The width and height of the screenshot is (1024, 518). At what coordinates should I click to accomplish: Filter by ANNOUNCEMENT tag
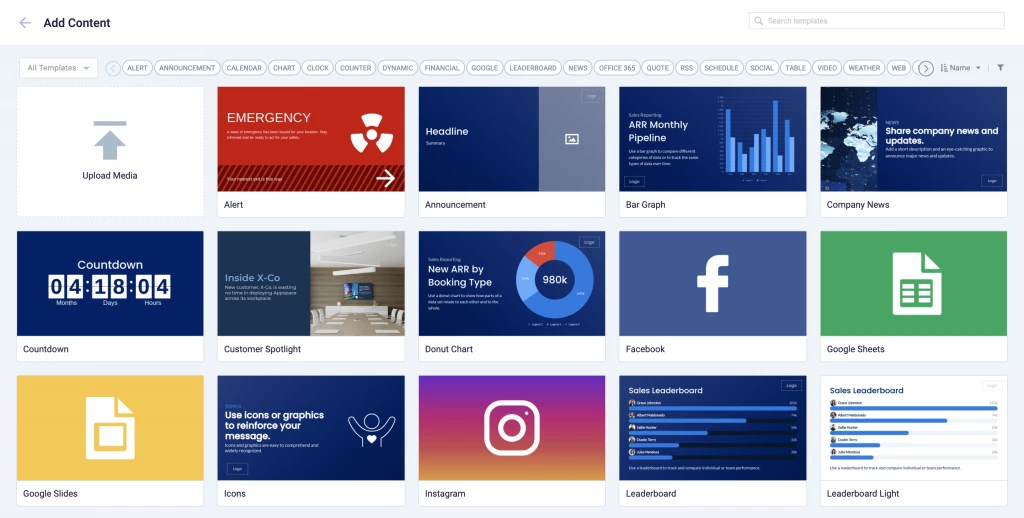[x=187, y=68]
